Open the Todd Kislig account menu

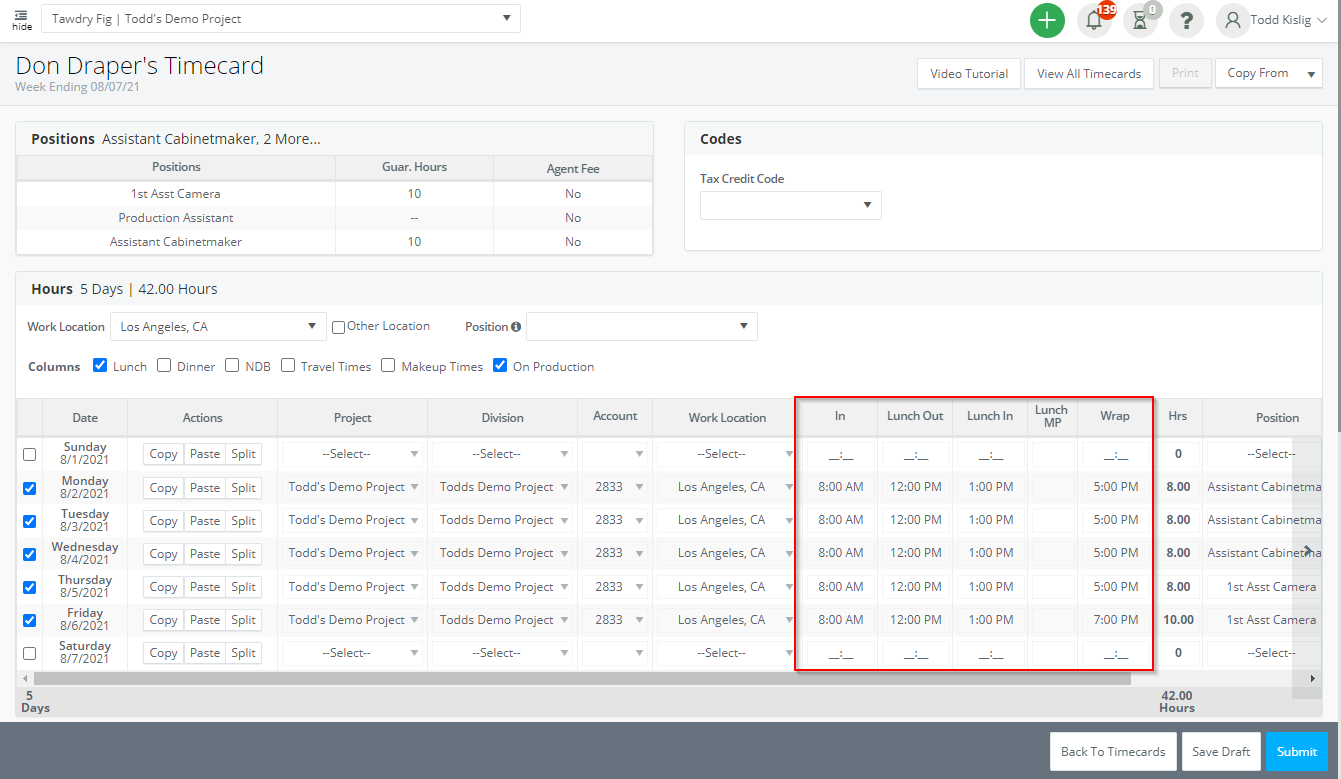point(1272,19)
